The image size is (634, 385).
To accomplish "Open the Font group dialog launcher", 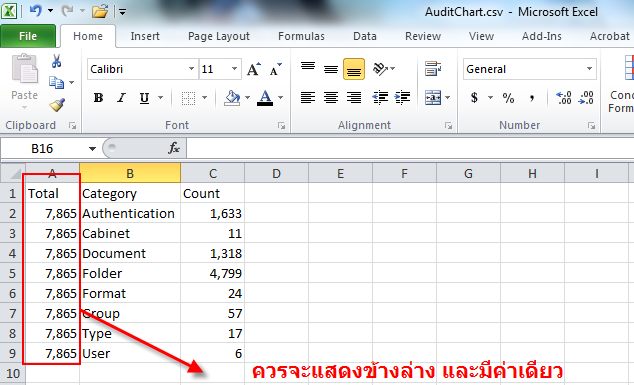I will (x=281, y=126).
